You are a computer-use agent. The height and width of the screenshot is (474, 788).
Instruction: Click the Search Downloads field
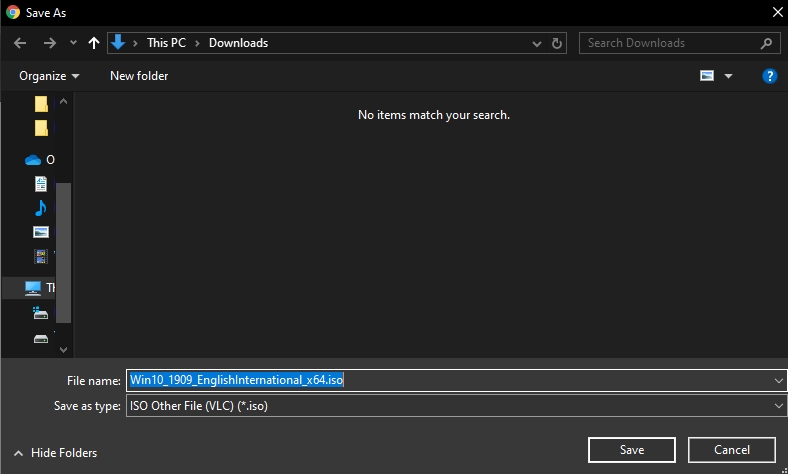coord(679,43)
